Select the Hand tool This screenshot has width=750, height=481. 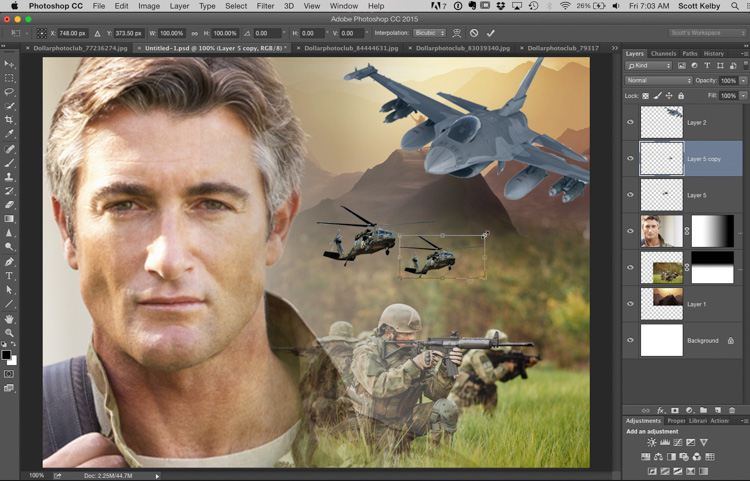click(9, 319)
